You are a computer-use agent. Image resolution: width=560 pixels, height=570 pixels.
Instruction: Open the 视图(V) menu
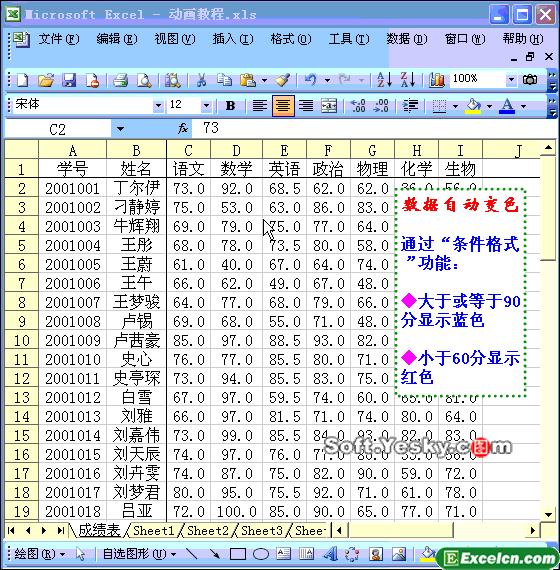click(x=175, y=39)
